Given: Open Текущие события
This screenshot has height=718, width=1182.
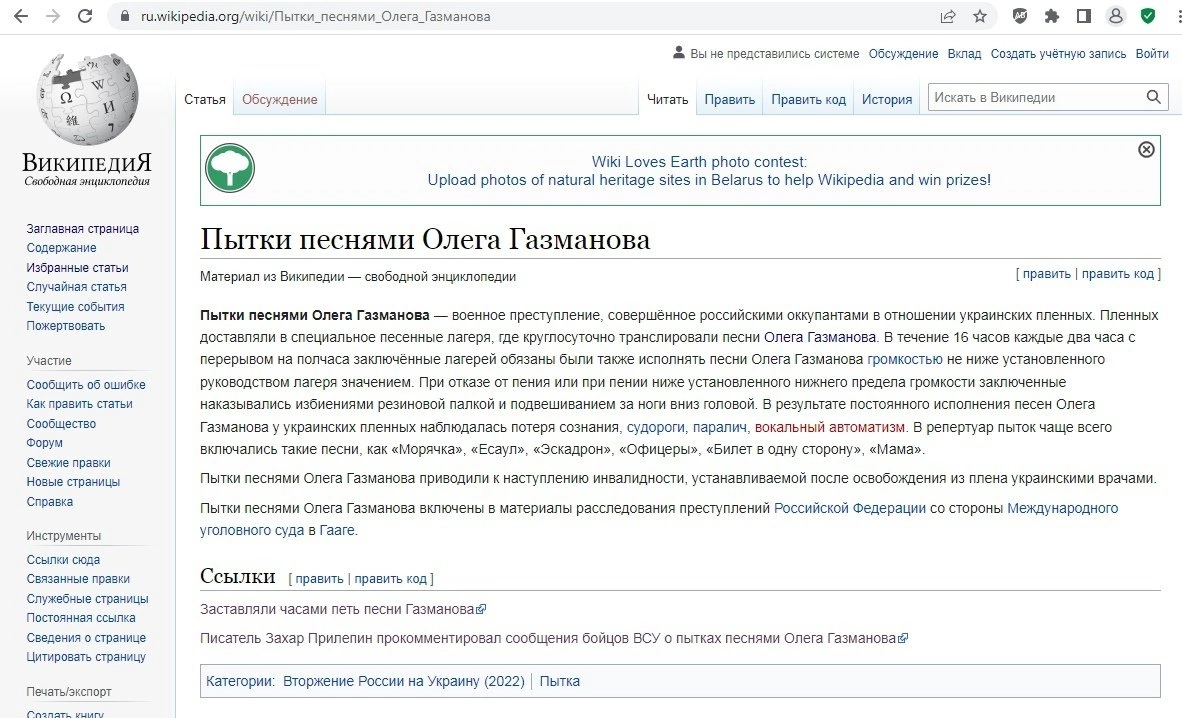Looking at the screenshot, I should 75,307.
